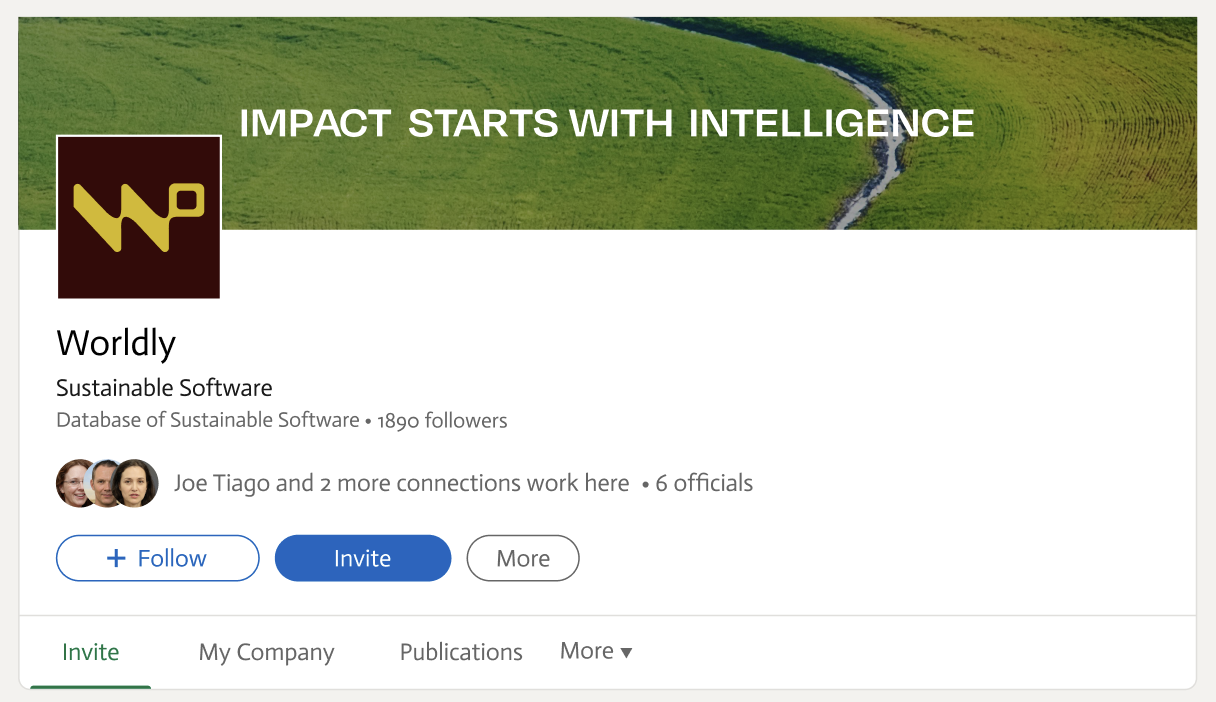This screenshot has width=1216, height=702.
Task: Click the Worldly company logo
Action: point(139,217)
